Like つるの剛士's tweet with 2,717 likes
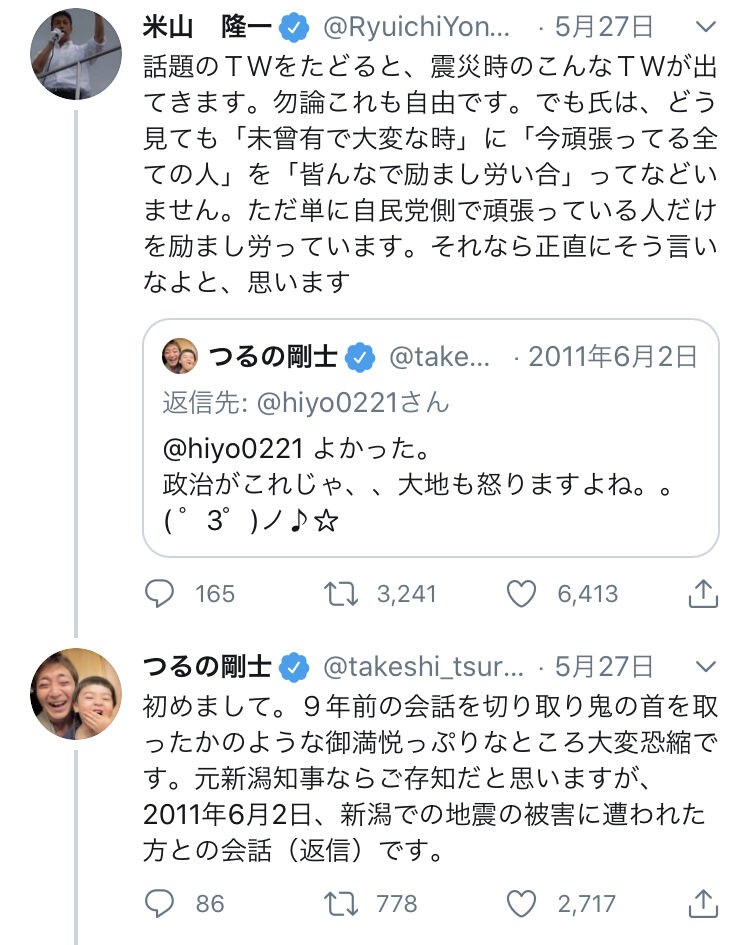Image resolution: width=750 pixels, height=945 pixels. point(522,904)
